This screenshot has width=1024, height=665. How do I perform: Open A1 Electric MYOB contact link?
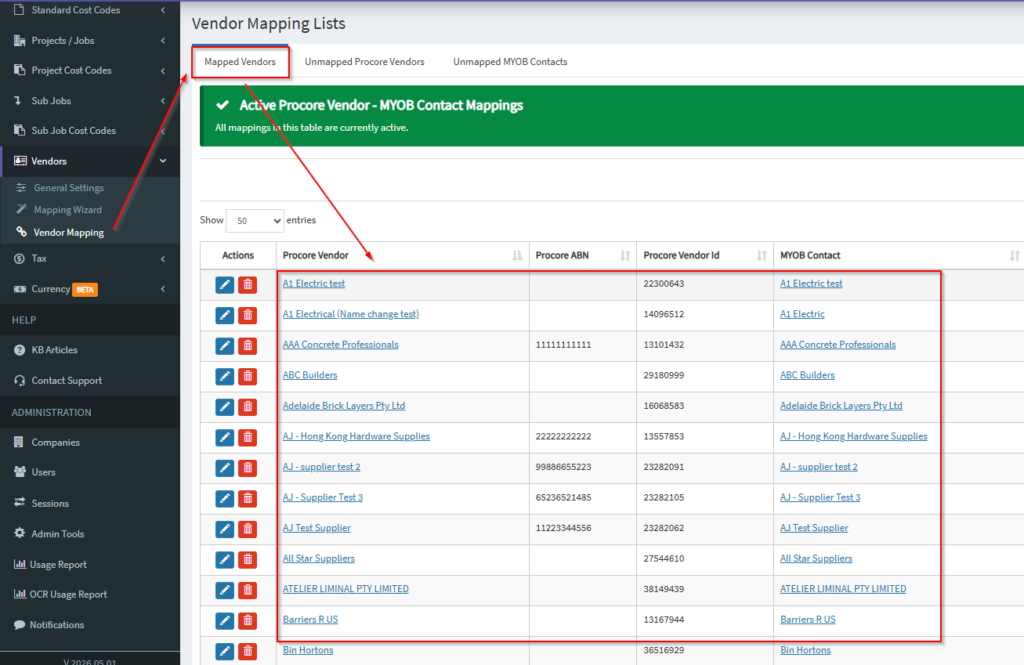pyautogui.click(x=802, y=314)
